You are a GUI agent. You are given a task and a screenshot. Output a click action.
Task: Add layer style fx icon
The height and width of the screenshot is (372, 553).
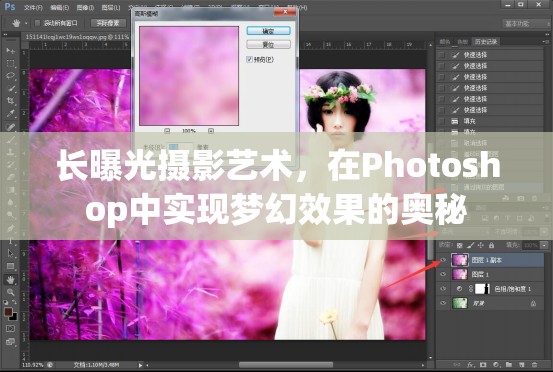coord(470,365)
